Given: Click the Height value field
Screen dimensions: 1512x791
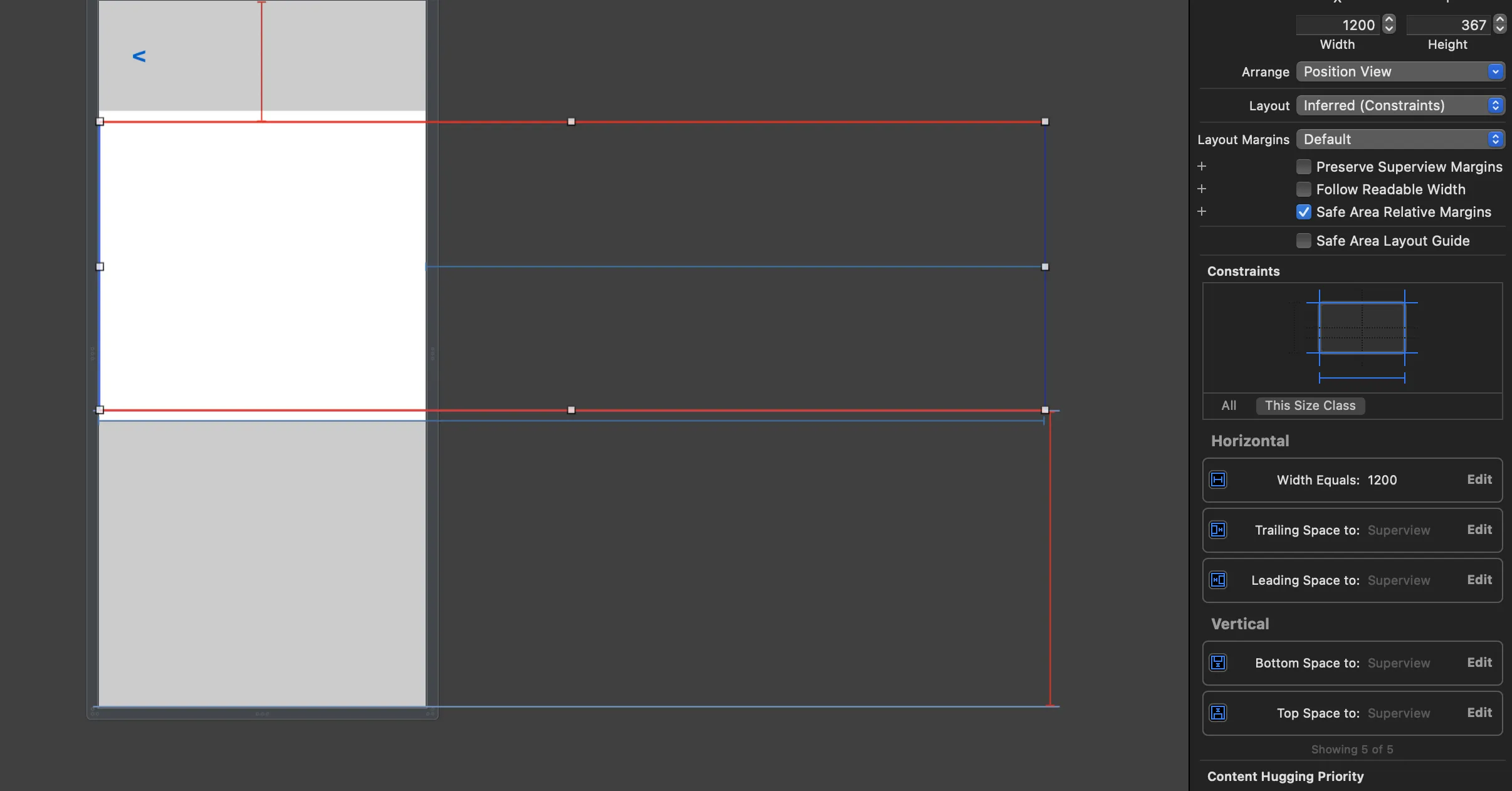Looking at the screenshot, I should click(1448, 25).
